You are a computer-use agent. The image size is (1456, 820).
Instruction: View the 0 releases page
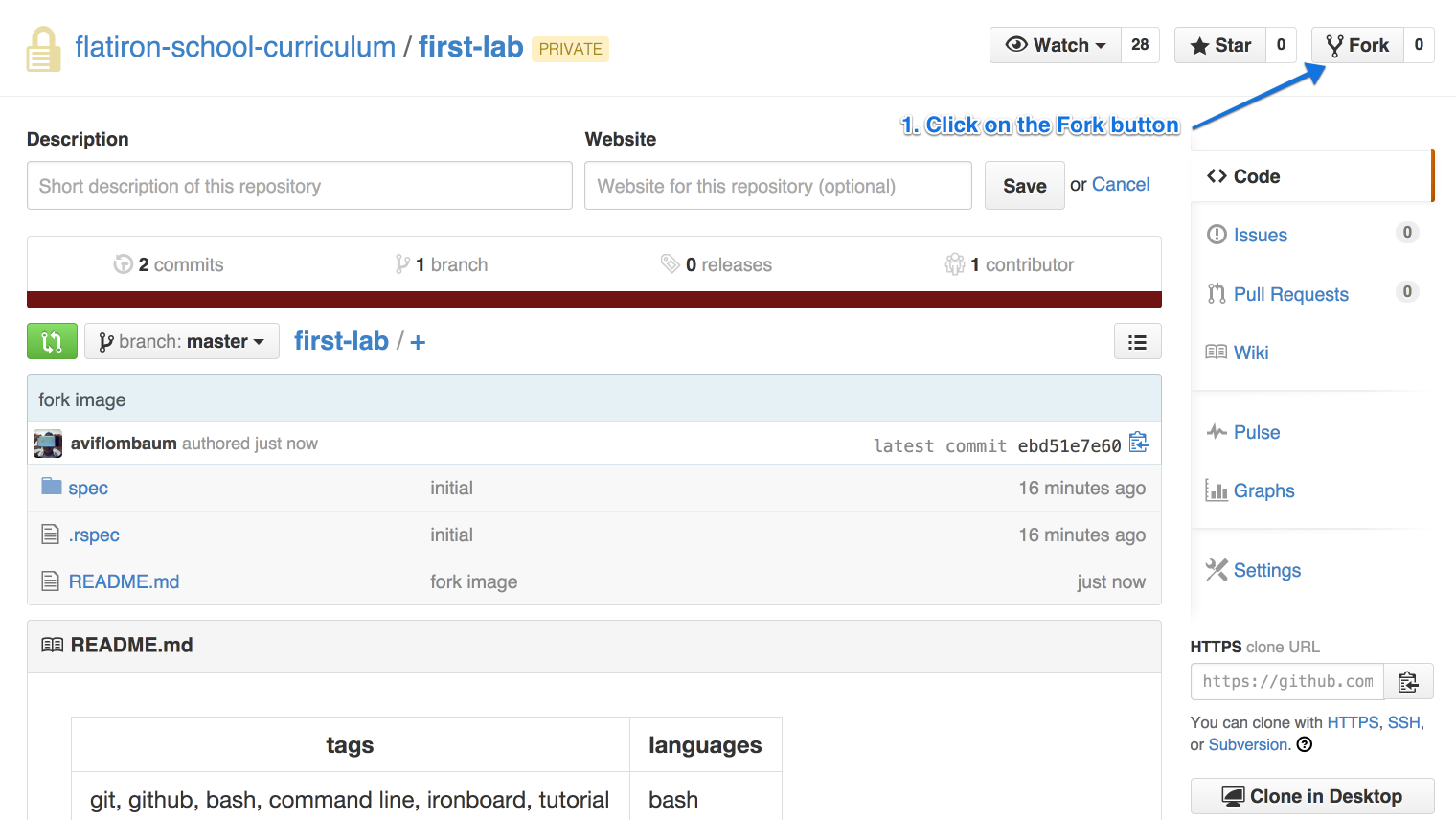point(717,264)
